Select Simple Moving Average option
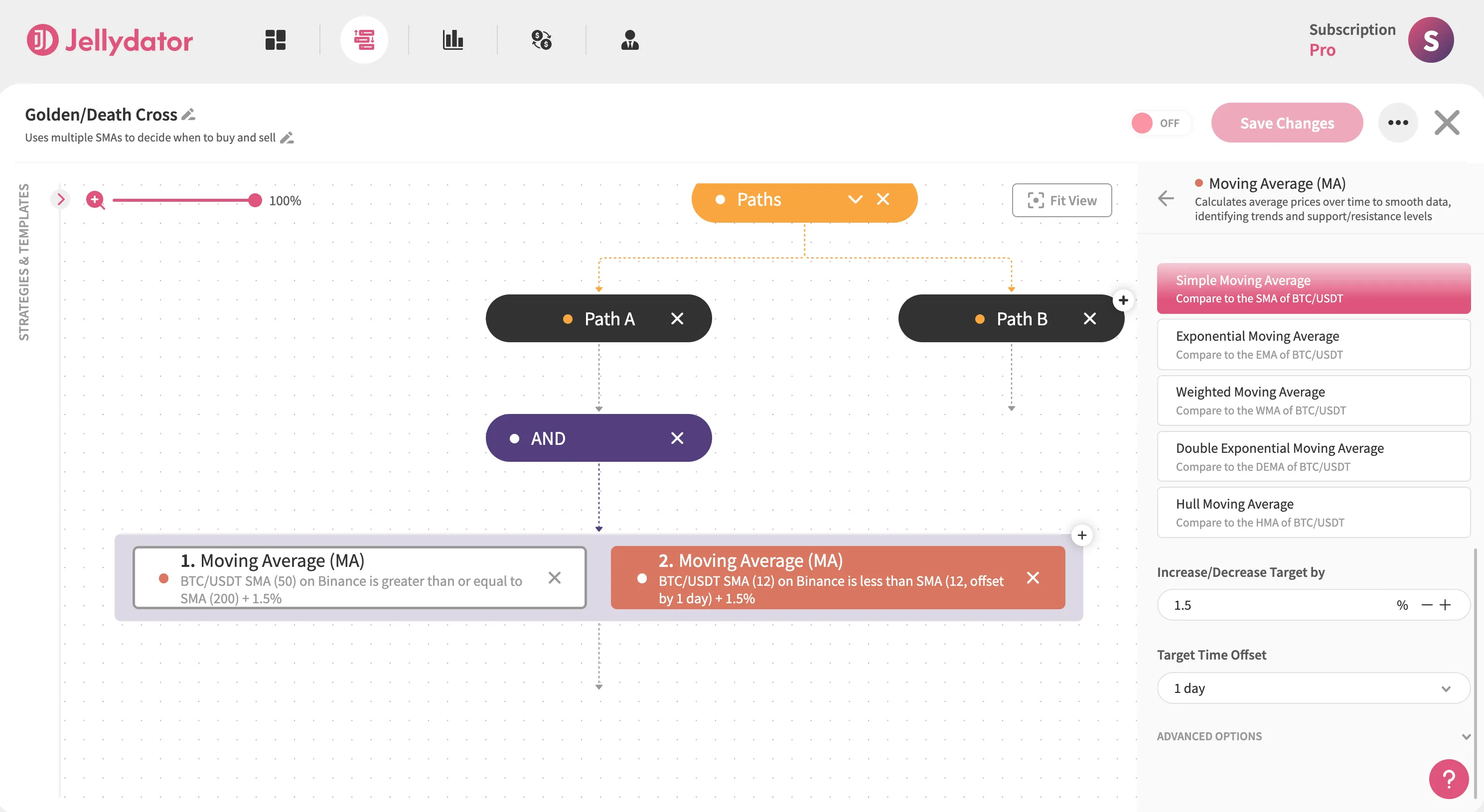This screenshot has height=812, width=1484. pos(1314,288)
